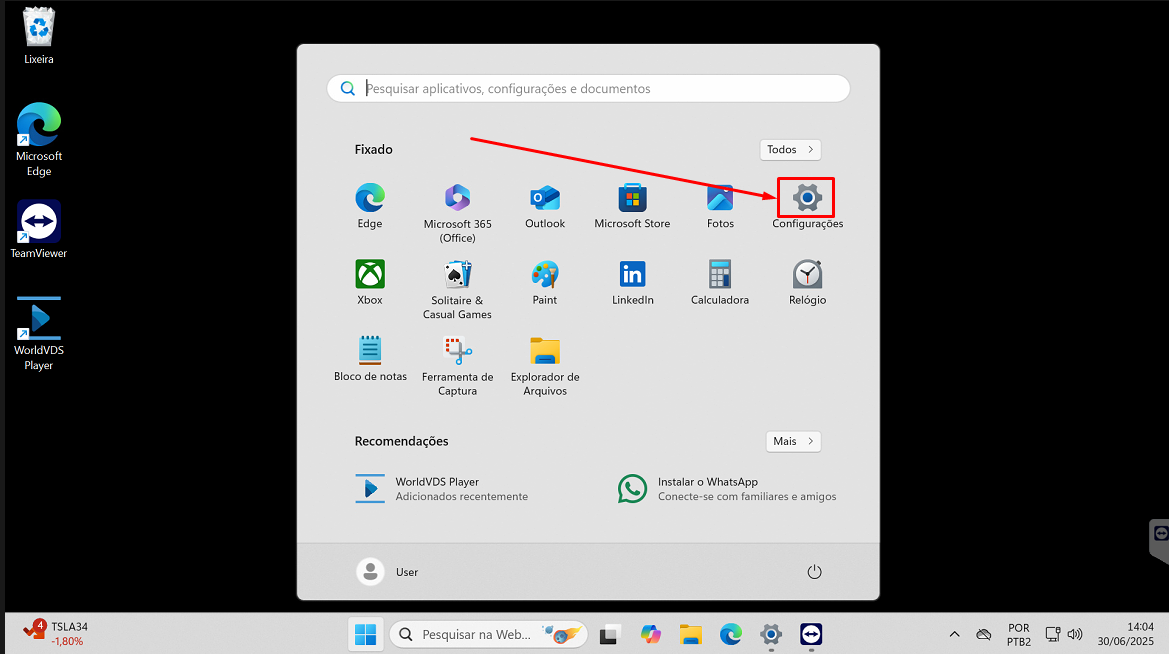Open Settings gear on the taskbar
The width and height of the screenshot is (1169, 654).
click(x=771, y=635)
